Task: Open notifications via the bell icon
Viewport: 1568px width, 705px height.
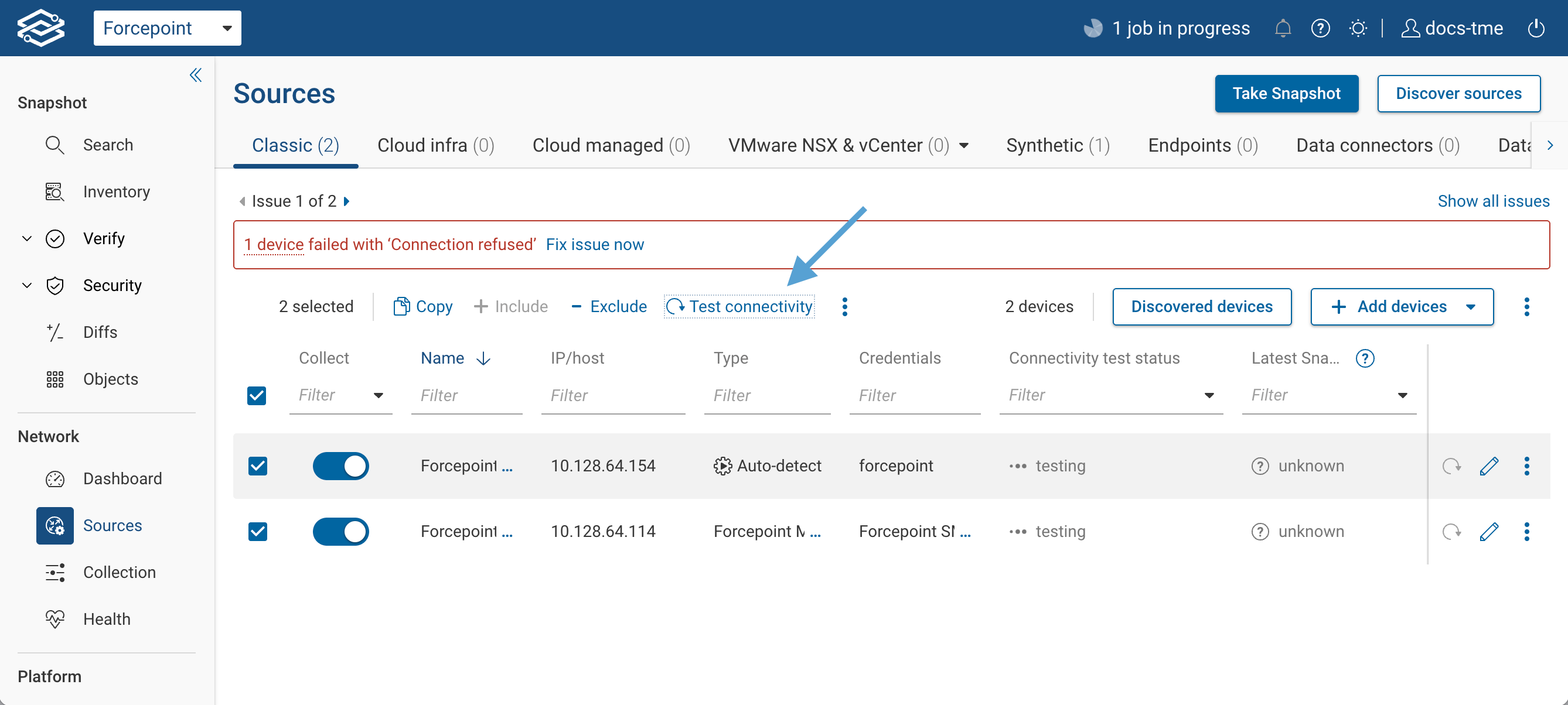Action: tap(1283, 28)
